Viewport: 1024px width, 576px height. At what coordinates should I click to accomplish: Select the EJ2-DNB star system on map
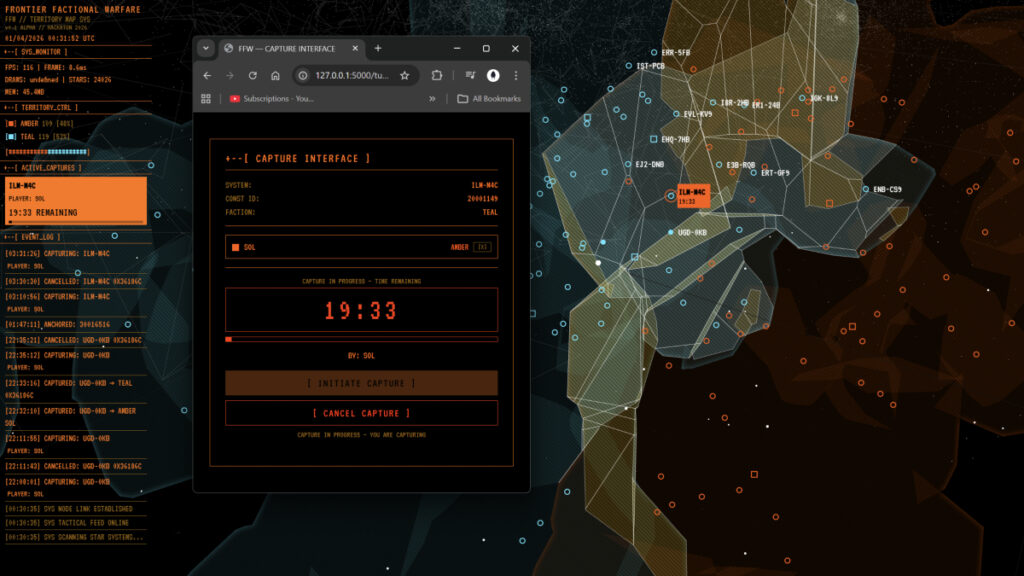[x=628, y=165]
